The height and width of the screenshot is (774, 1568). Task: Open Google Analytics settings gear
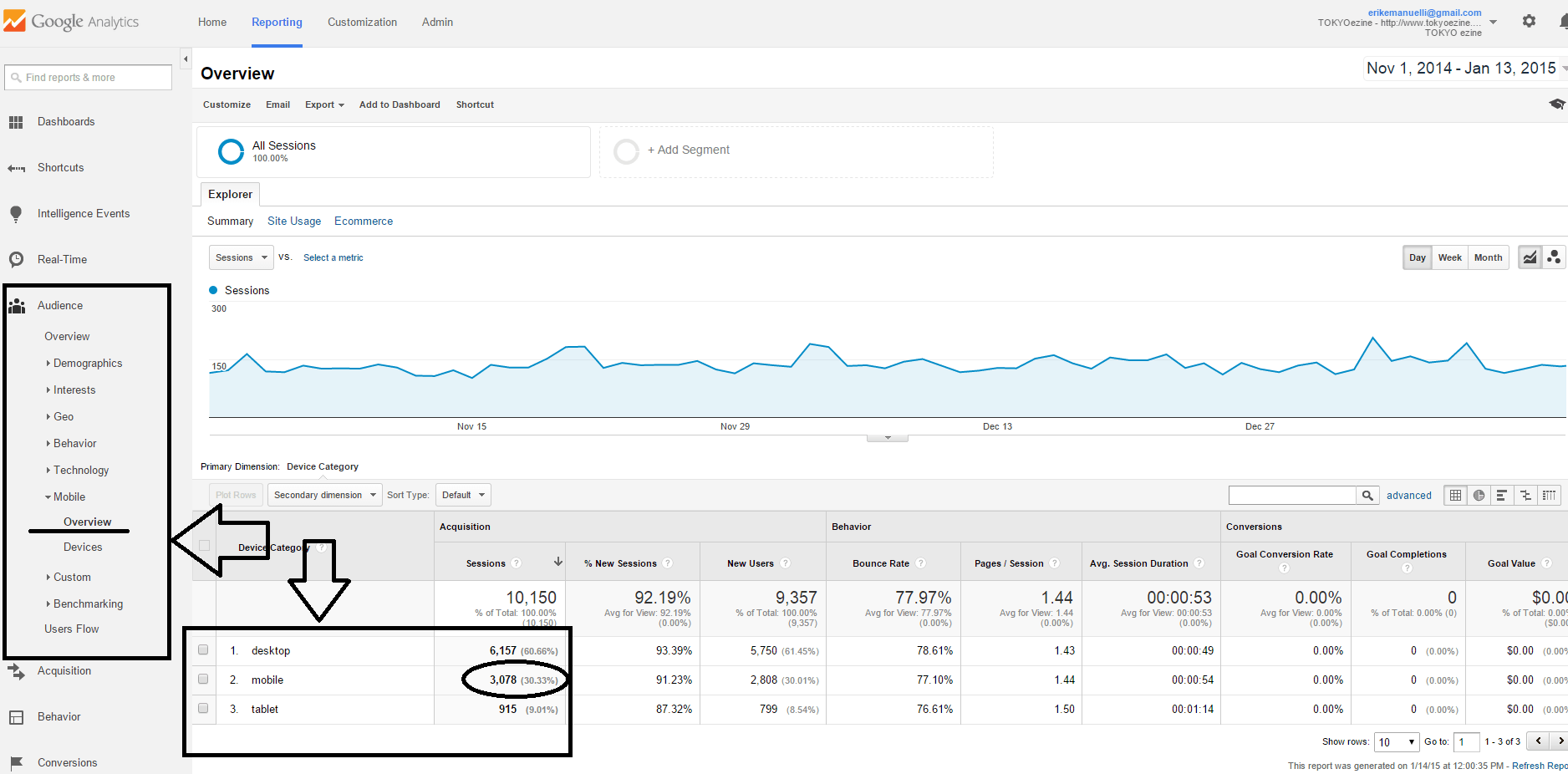coord(1530,21)
